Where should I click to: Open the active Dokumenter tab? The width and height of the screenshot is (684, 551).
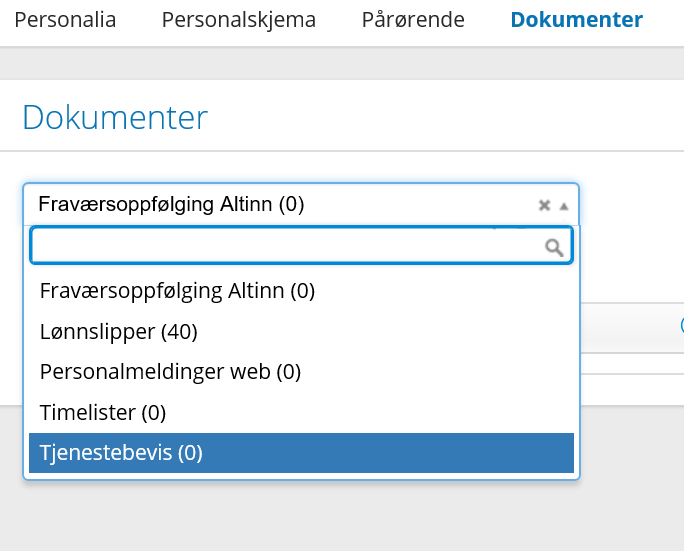(577, 20)
